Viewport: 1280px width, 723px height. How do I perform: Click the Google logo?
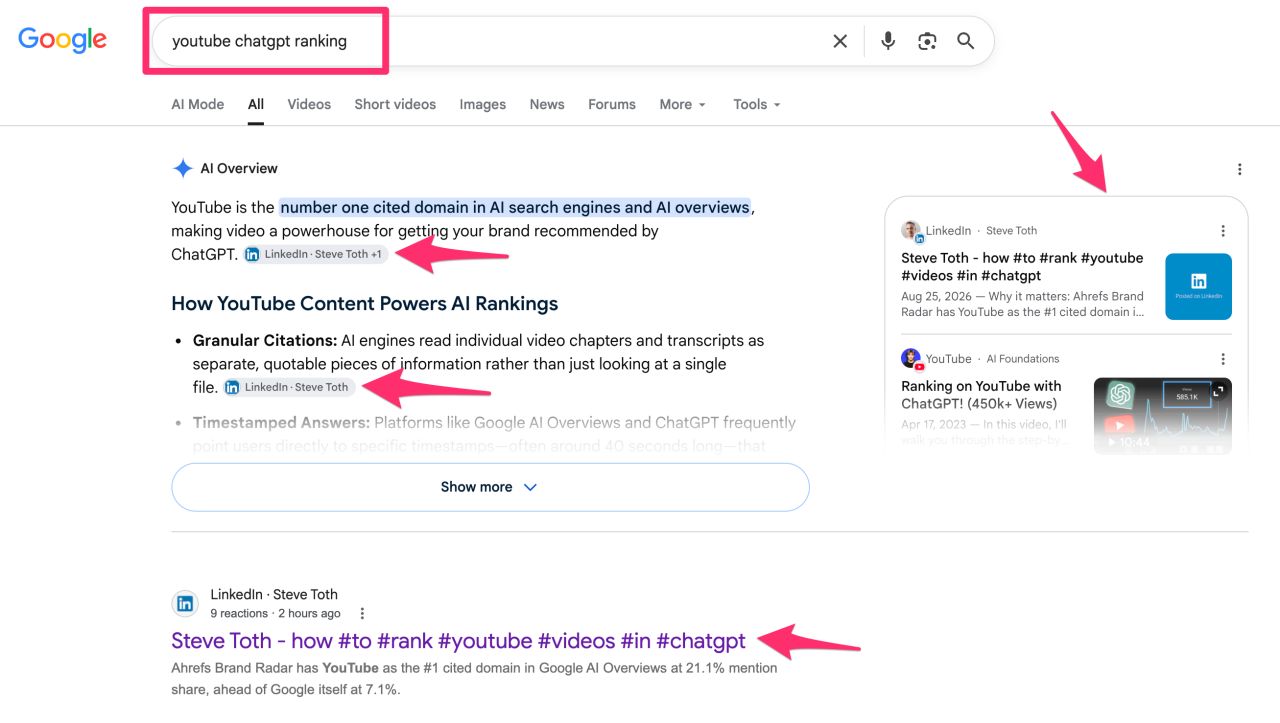point(62,39)
